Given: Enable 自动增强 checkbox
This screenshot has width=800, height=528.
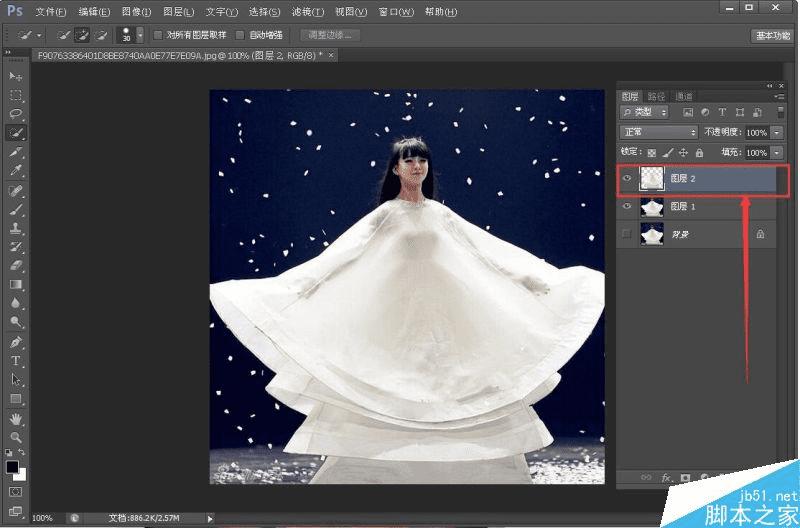Looking at the screenshot, I should tap(240, 35).
